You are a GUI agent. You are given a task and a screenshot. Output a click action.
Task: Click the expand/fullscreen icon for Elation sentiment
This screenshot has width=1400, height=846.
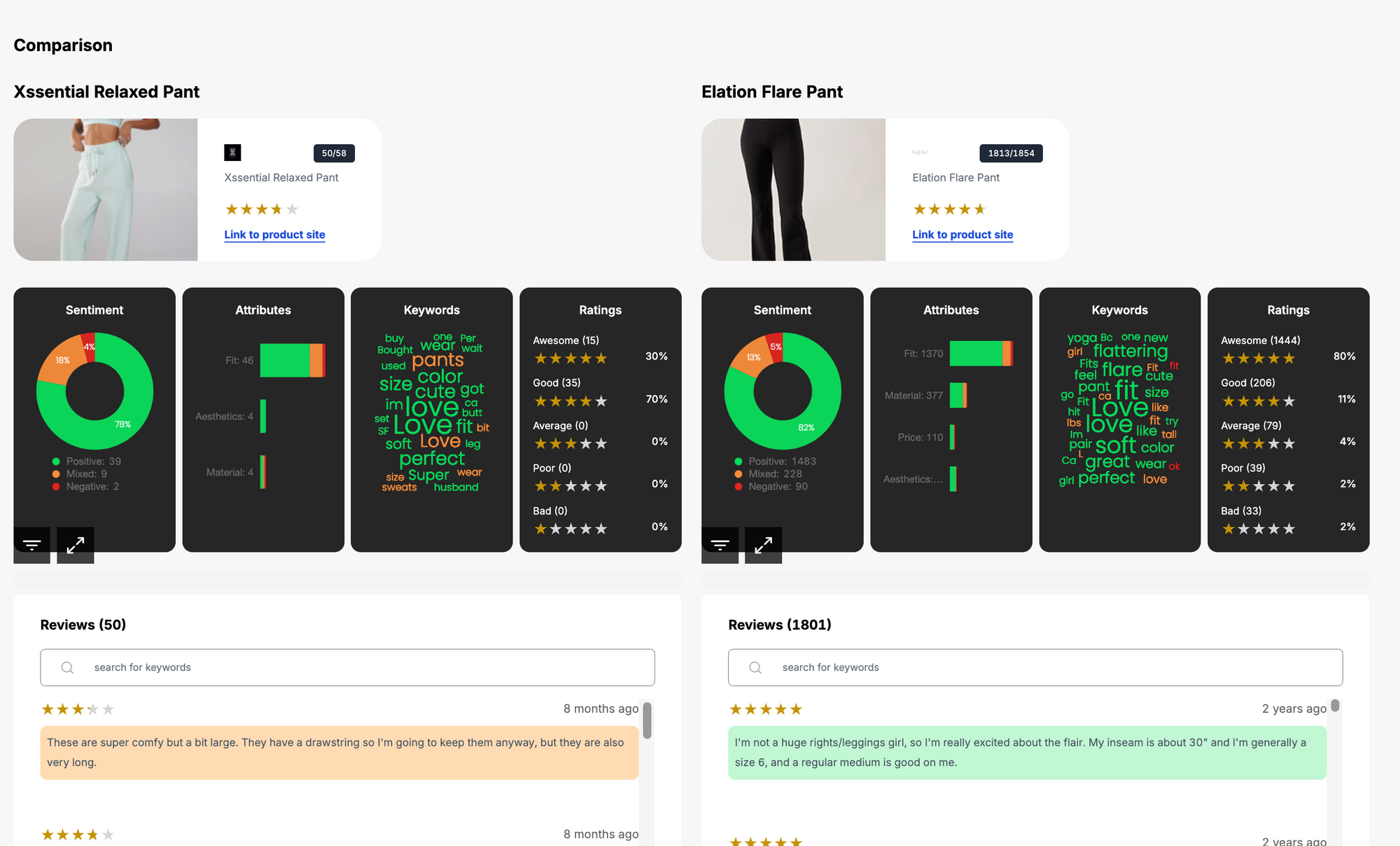(x=762, y=544)
